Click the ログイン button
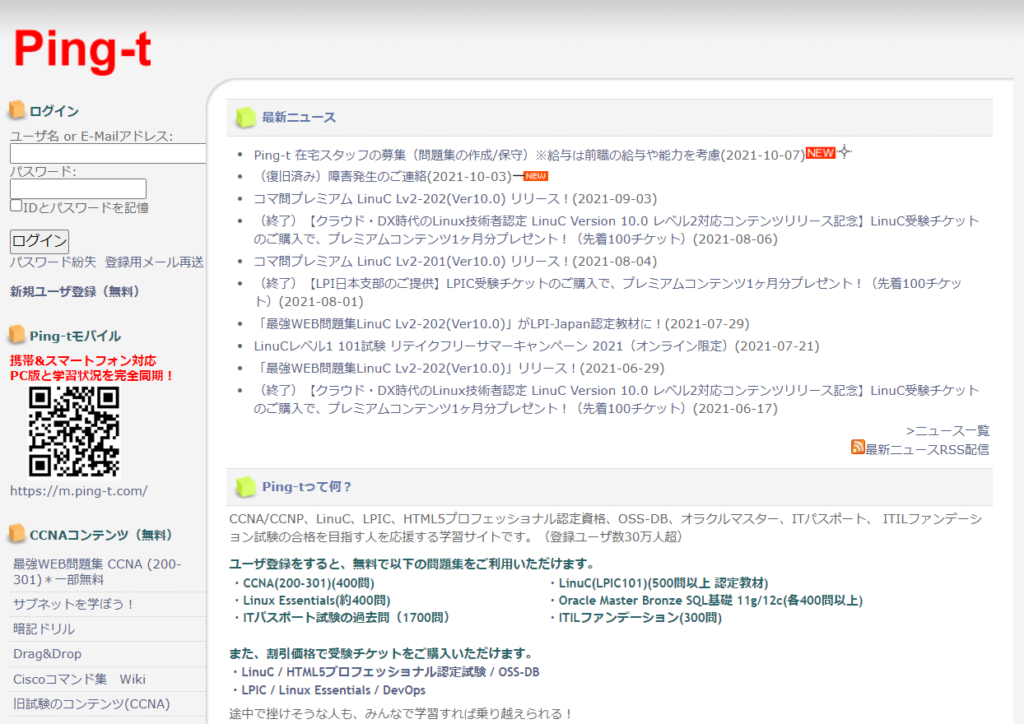This screenshot has height=724, width=1024. (39, 241)
